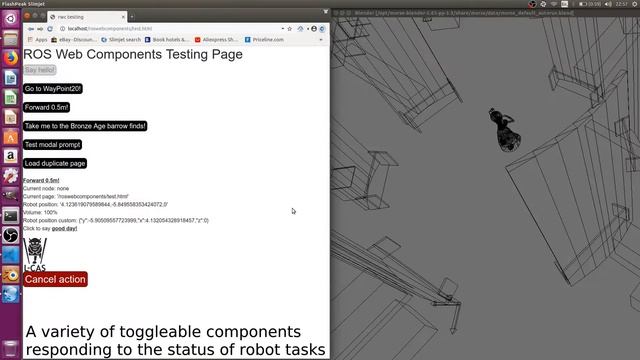Click the 'Current node: none' text
This screenshot has width=640, height=360.
click(x=46, y=189)
